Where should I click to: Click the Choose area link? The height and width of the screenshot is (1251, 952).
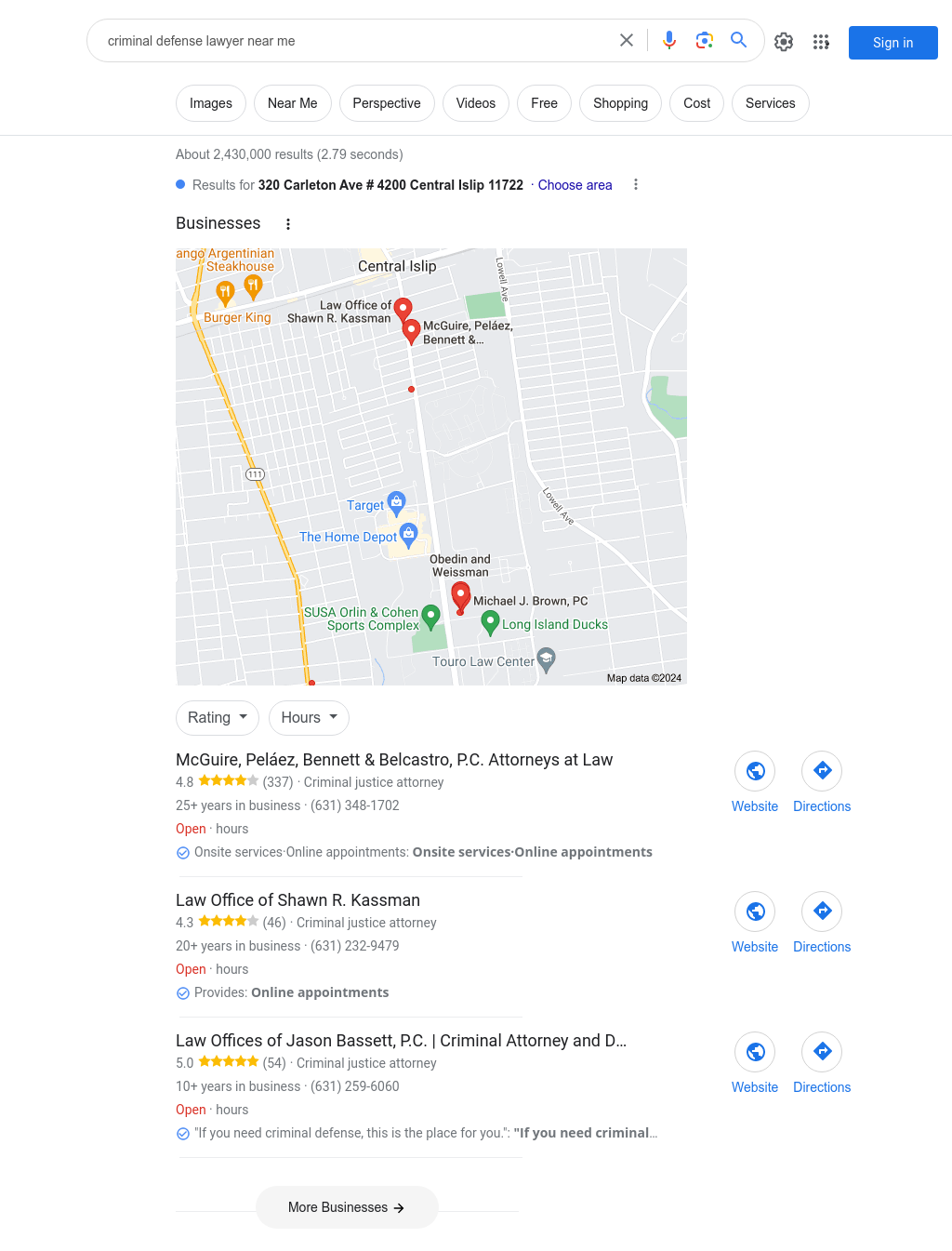pos(575,185)
